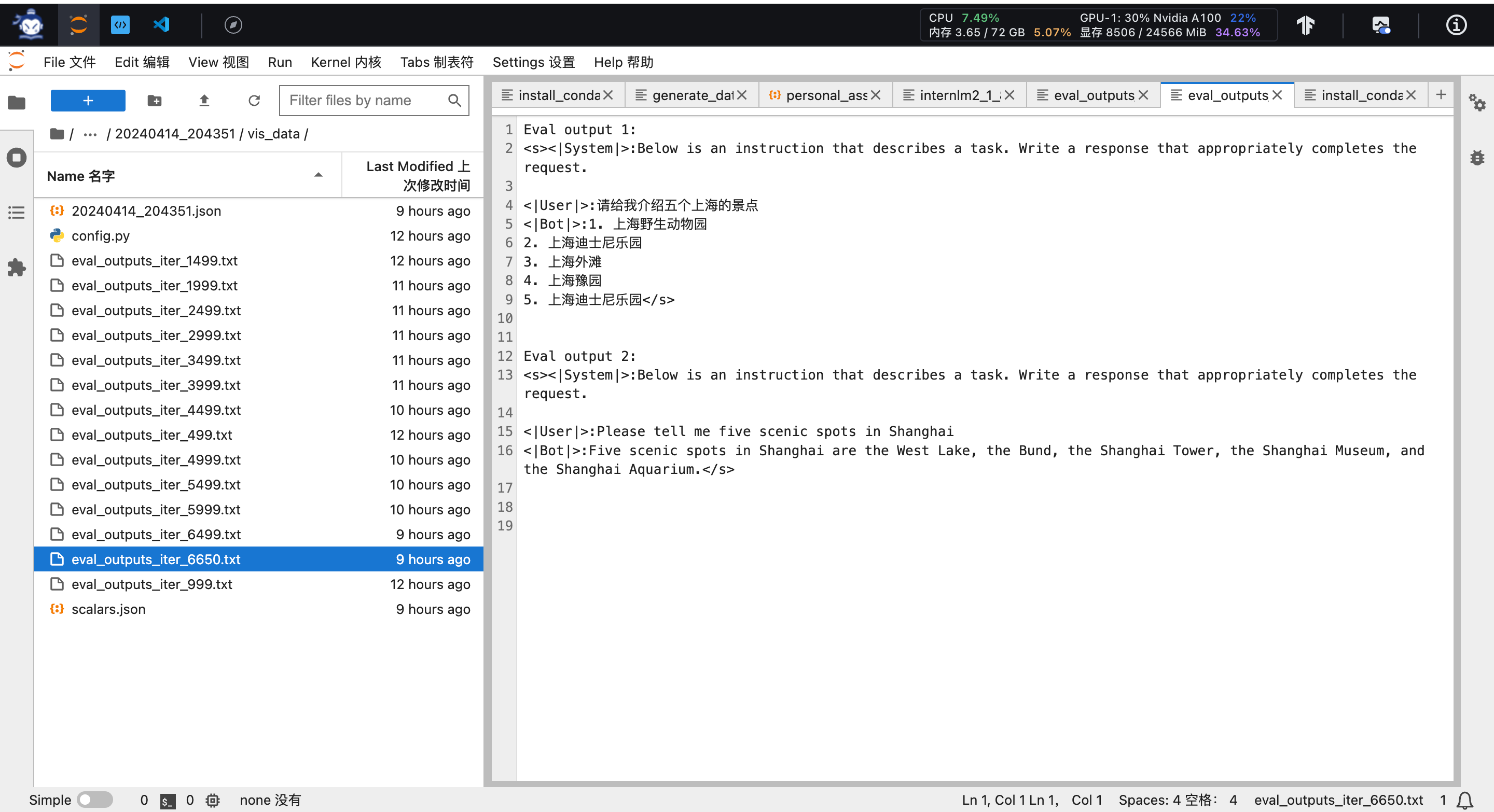Switch to the generate_dat tab

tap(691, 95)
